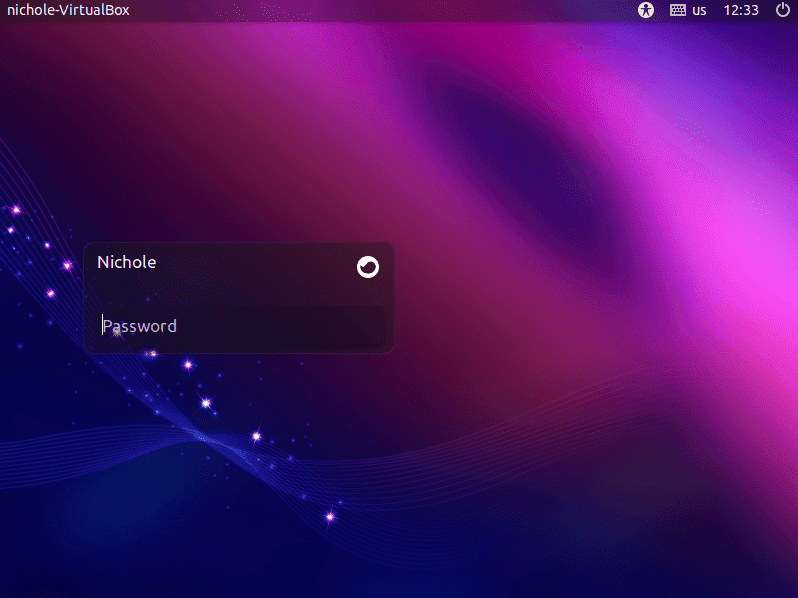Click the Password placeholder text
This screenshot has height=598, width=798.
pos(140,326)
